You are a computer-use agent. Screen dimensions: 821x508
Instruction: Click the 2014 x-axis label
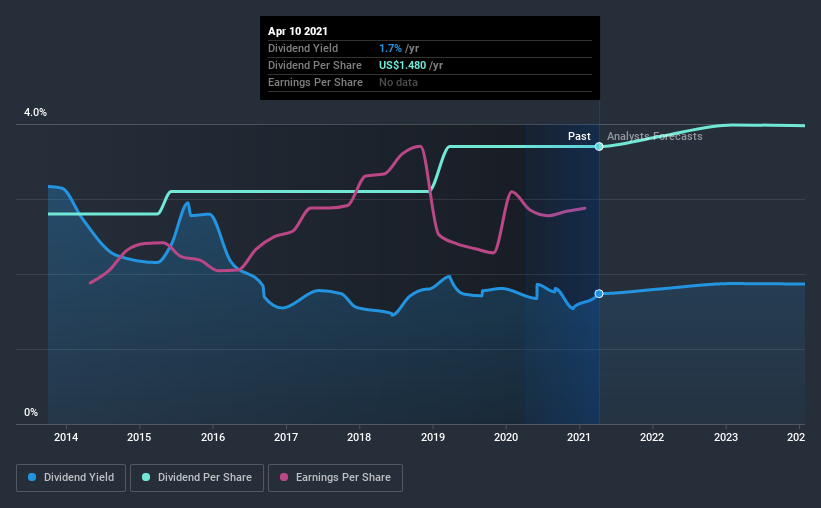(x=66, y=437)
